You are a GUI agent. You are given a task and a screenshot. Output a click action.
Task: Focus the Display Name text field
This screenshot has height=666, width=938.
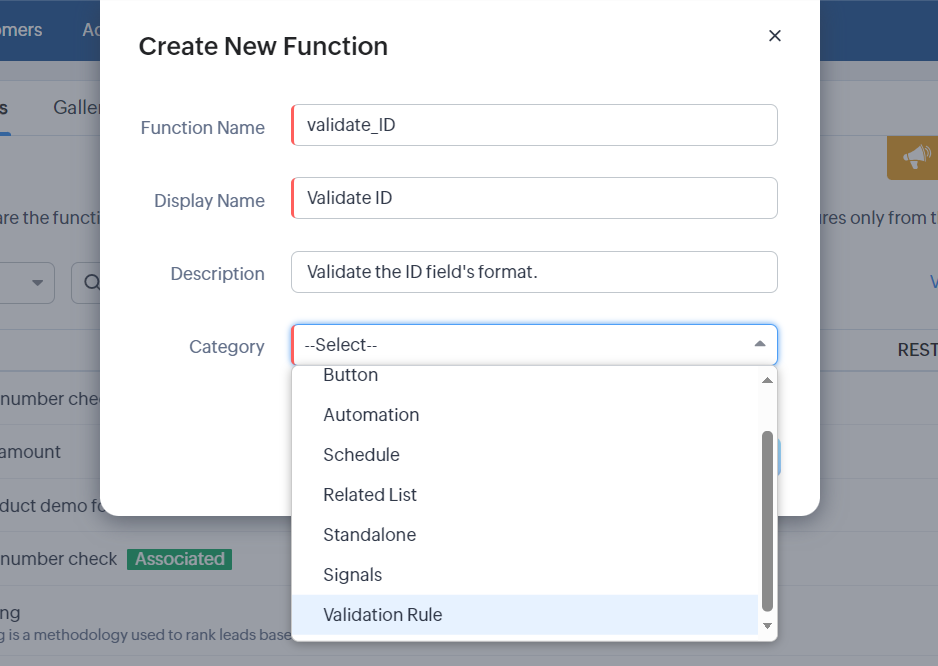[x=534, y=198]
